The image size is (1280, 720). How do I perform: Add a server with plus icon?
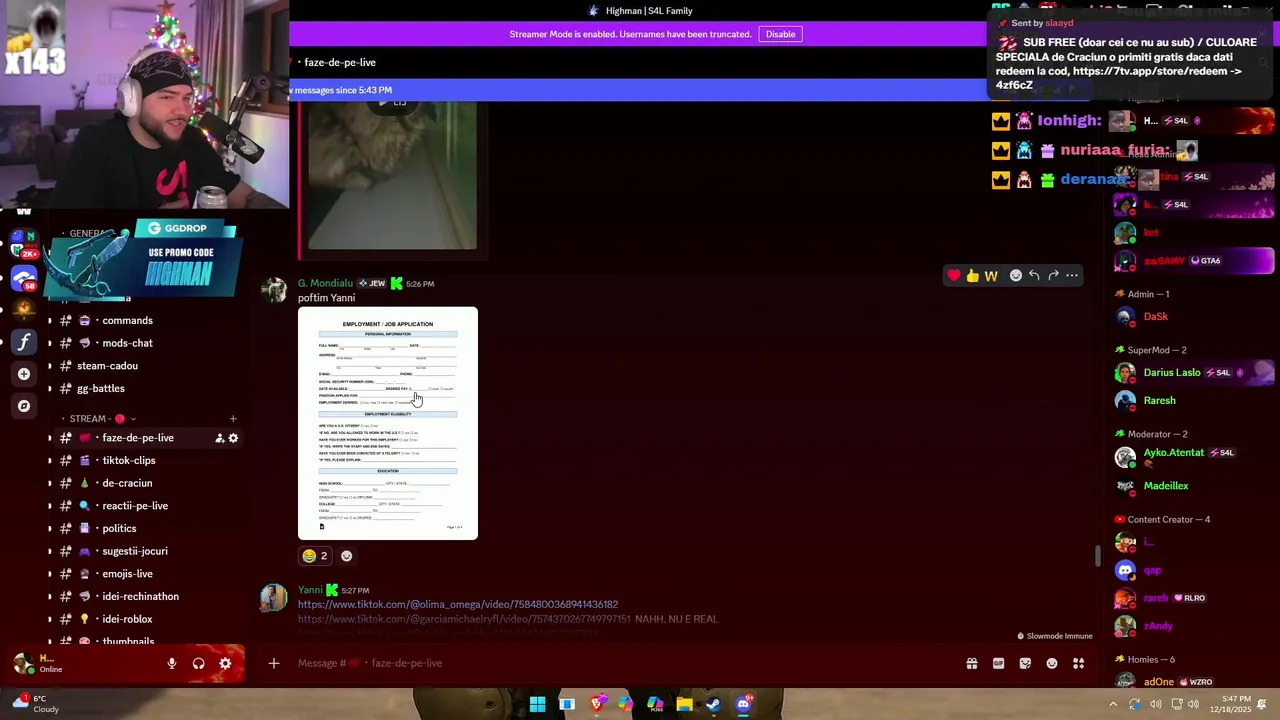point(24,374)
